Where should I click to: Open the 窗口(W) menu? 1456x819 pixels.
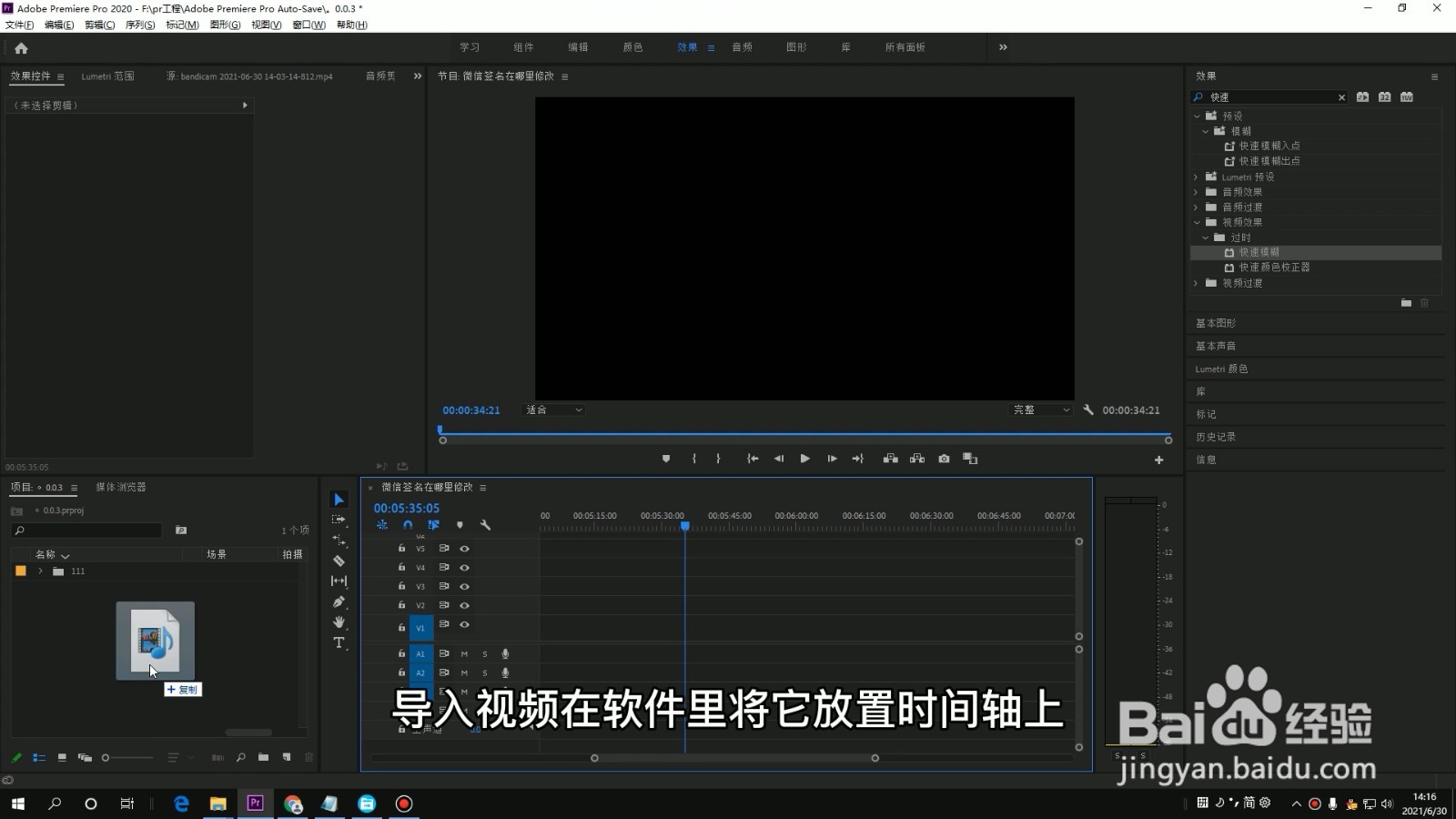(308, 25)
